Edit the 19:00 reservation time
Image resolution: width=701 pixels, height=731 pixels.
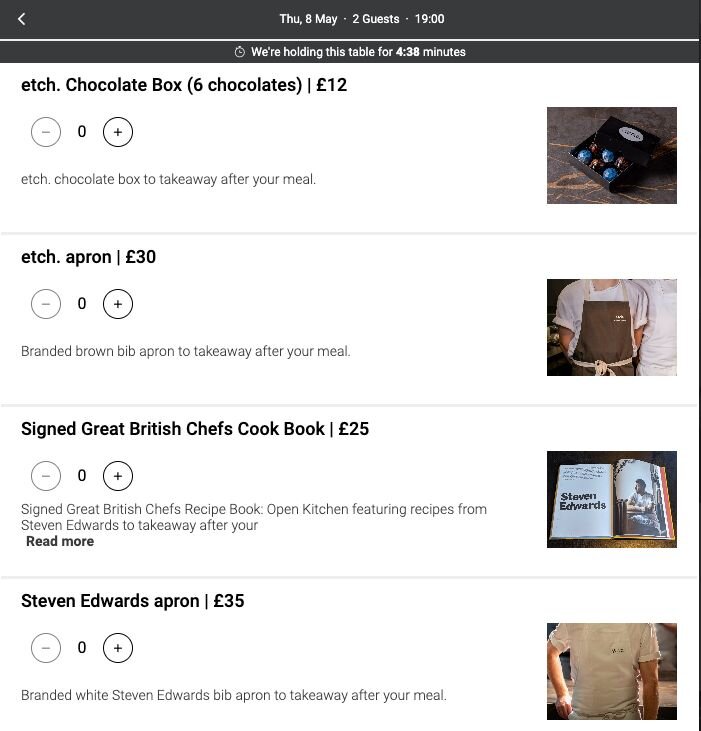429,19
